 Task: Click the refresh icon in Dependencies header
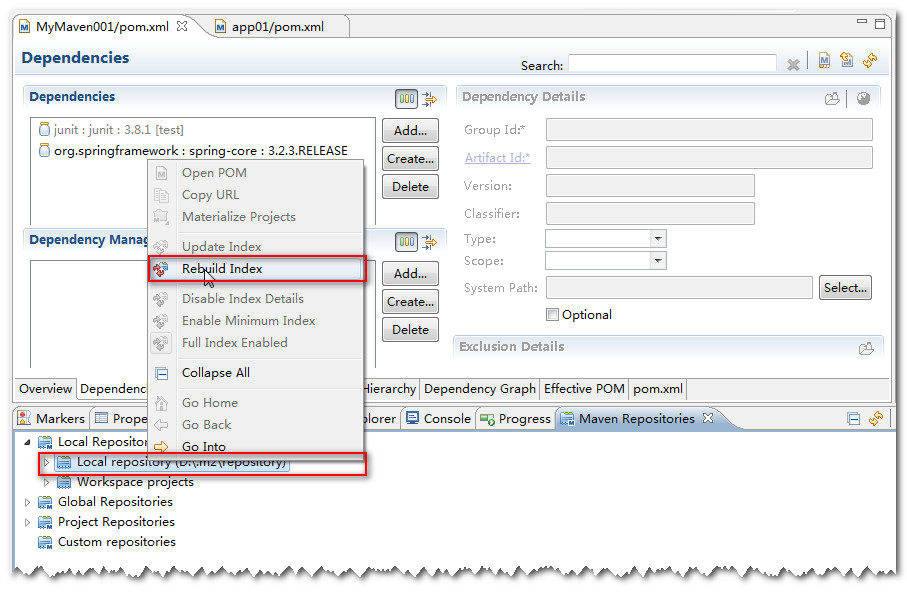click(870, 61)
